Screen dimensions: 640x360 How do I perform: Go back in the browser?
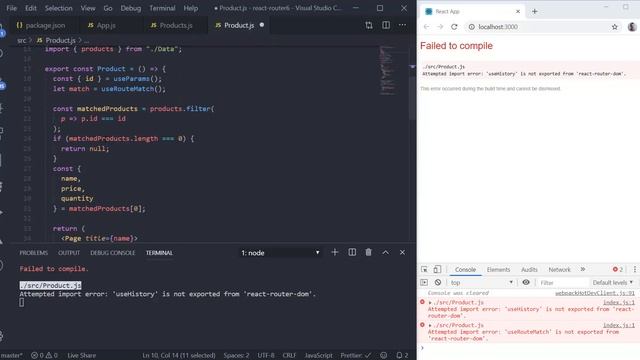point(426,27)
